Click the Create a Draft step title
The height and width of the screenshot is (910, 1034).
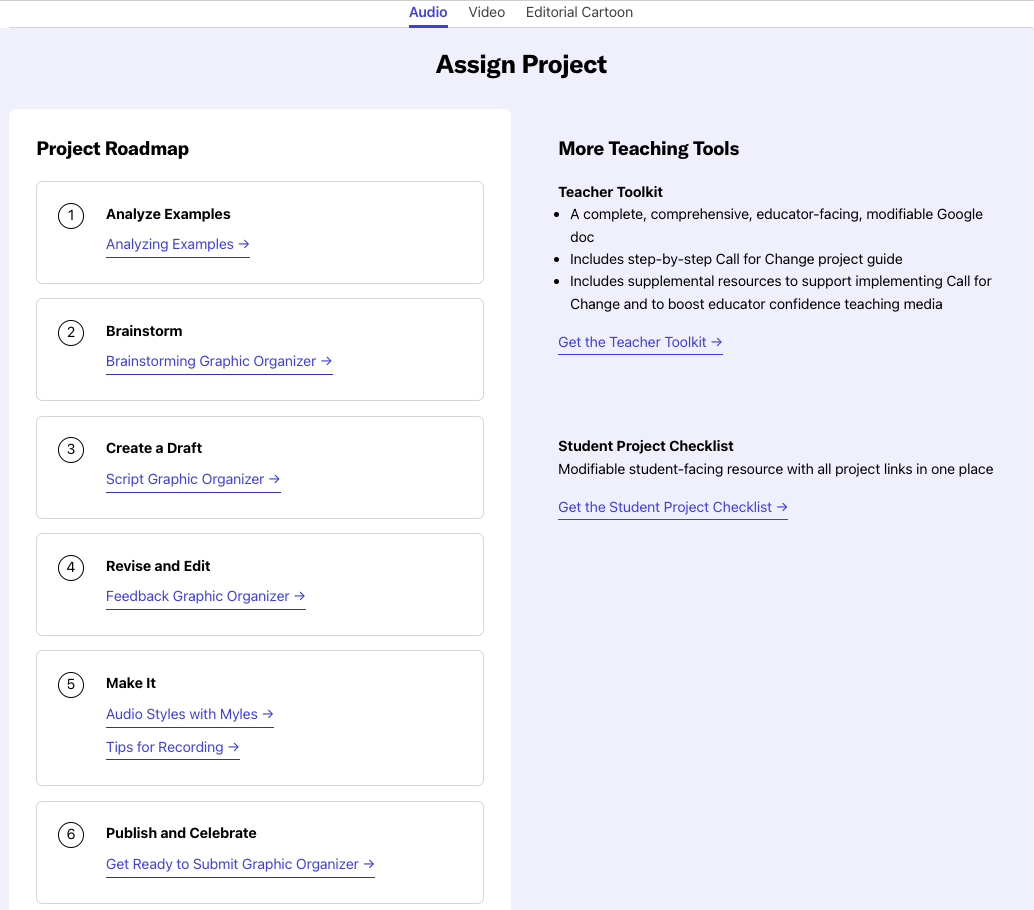[154, 448]
